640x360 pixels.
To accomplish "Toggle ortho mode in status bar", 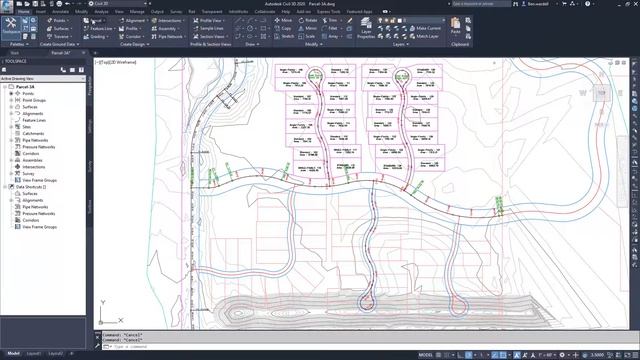I will coord(461,355).
